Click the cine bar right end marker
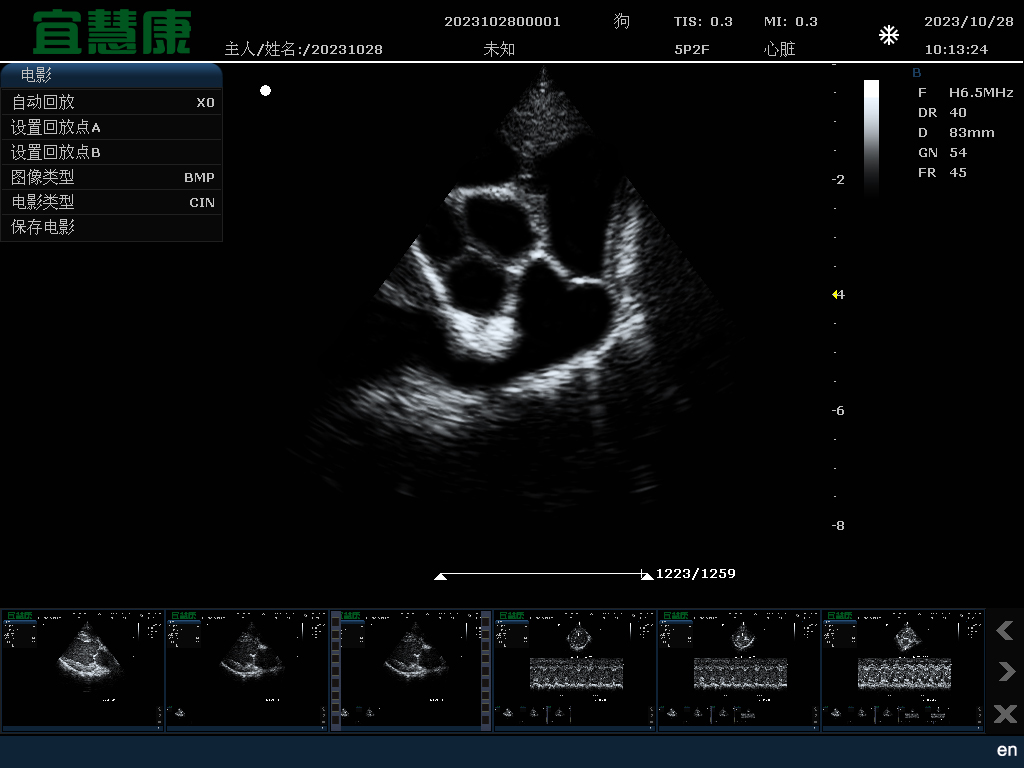The width and height of the screenshot is (1024, 768). pyautogui.click(x=646, y=575)
